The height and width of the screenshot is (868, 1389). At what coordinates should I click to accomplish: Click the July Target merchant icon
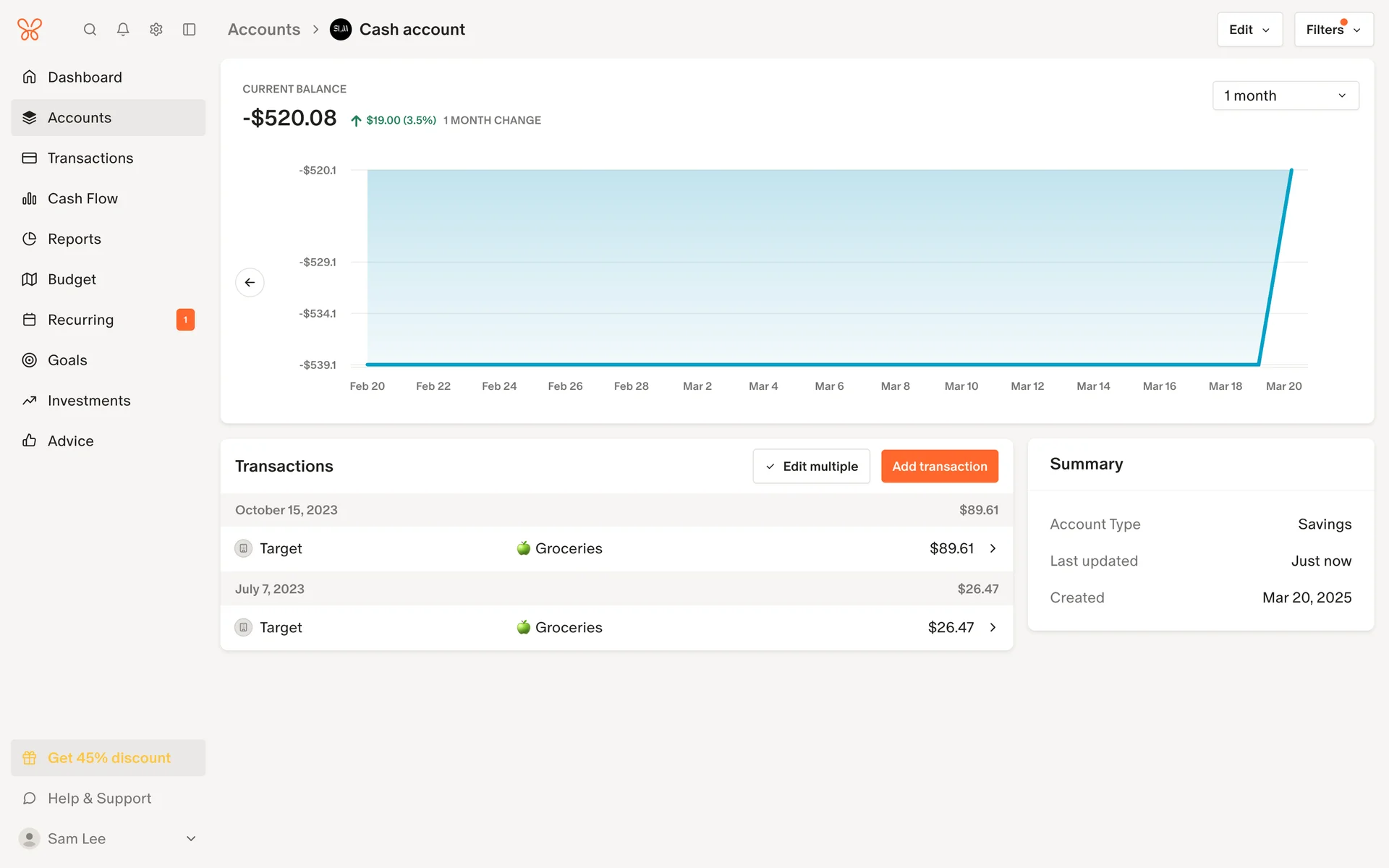pyautogui.click(x=244, y=627)
